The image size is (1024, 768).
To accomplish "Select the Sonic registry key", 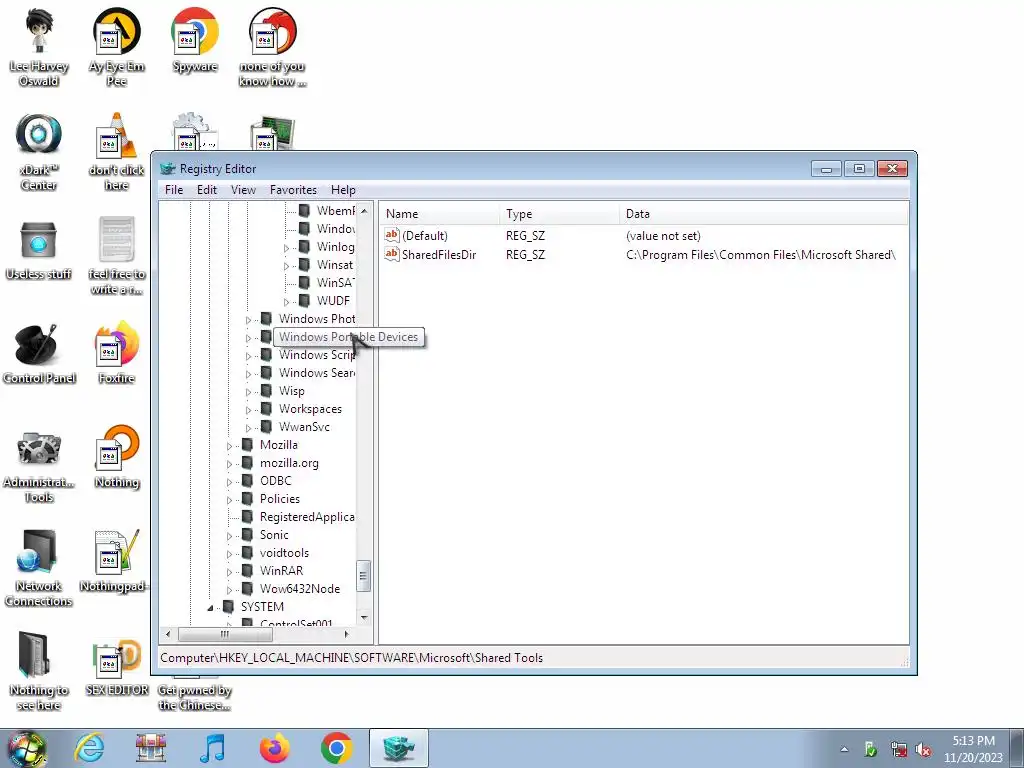I will click(274, 535).
